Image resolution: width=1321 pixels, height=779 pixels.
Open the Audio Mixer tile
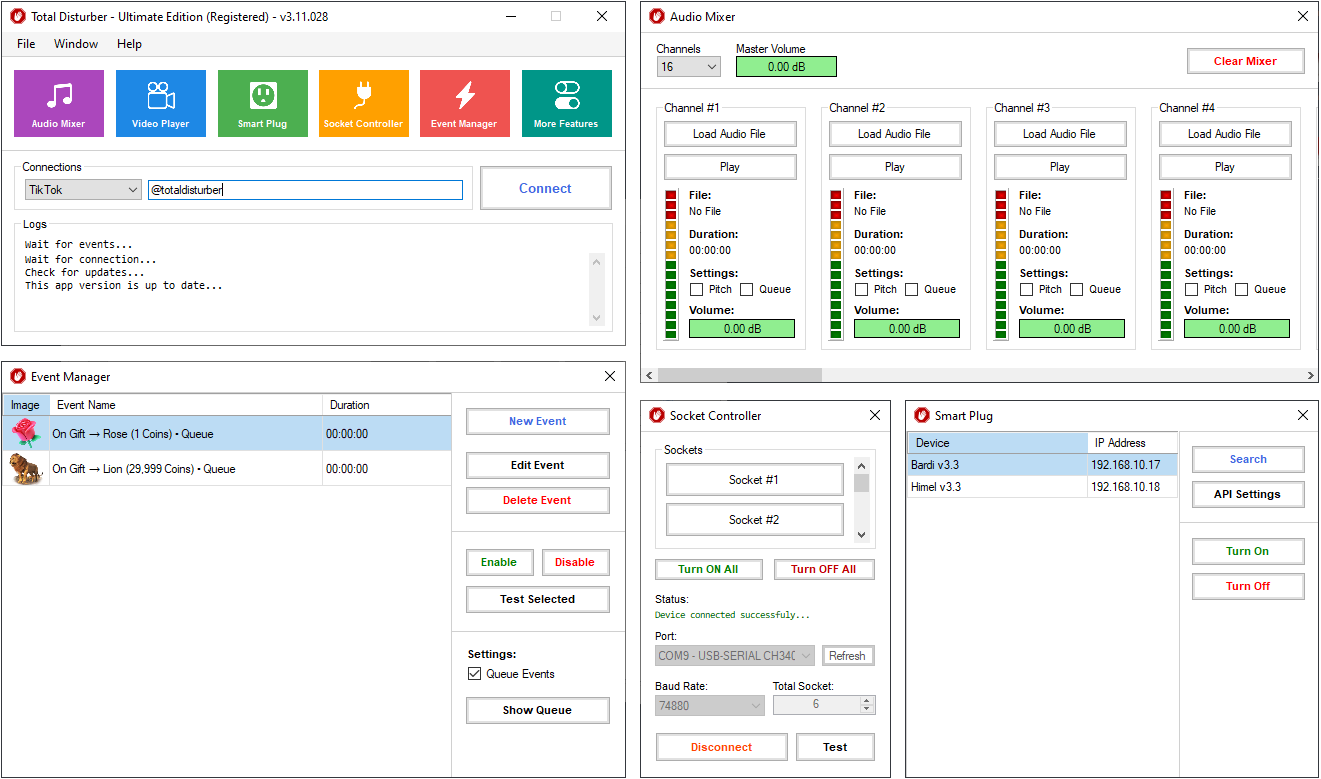coord(59,103)
